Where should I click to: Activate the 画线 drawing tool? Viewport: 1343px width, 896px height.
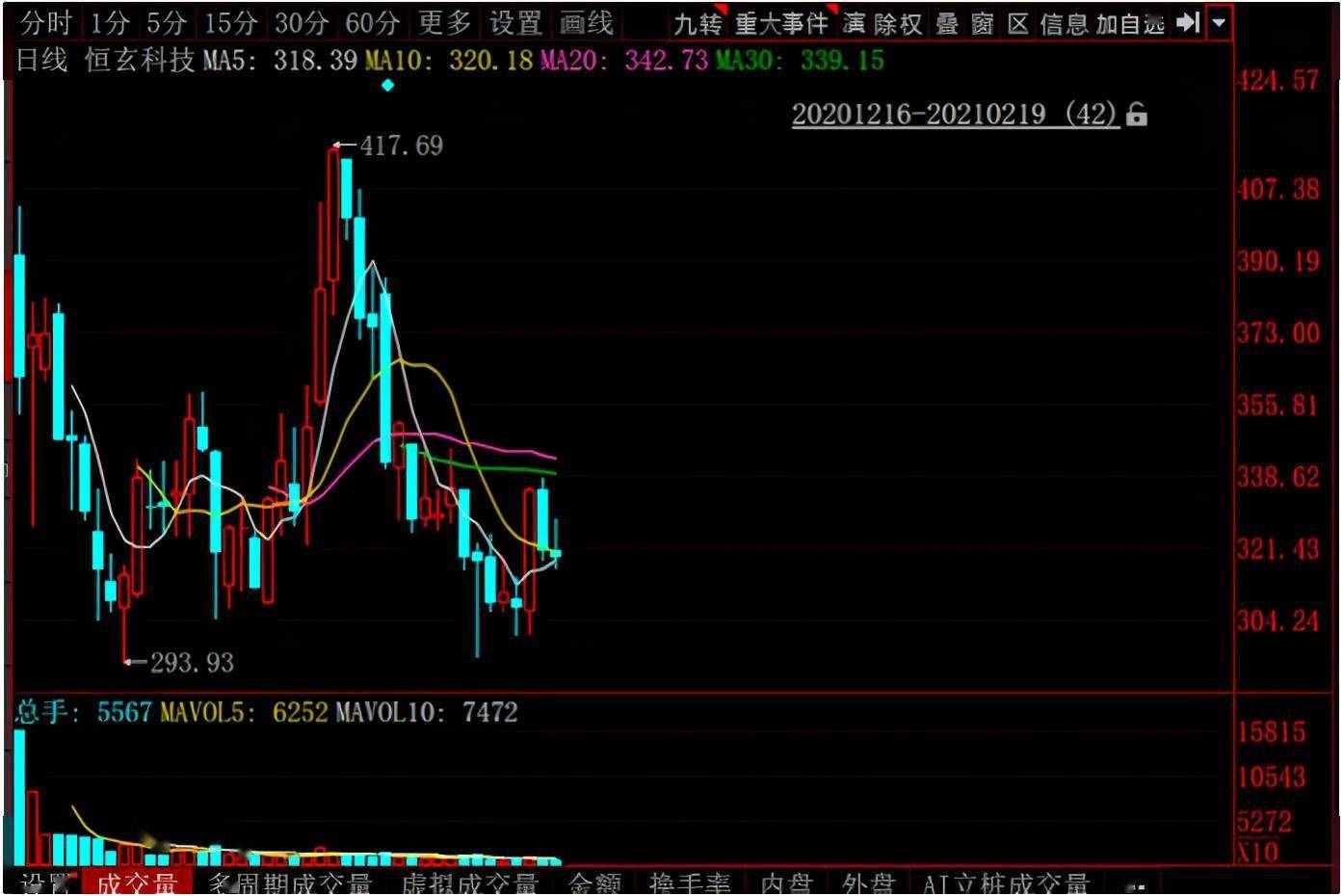tap(587, 22)
